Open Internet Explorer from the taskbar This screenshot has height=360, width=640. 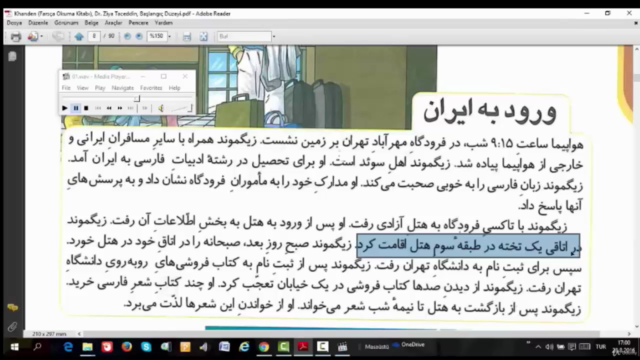244,347
